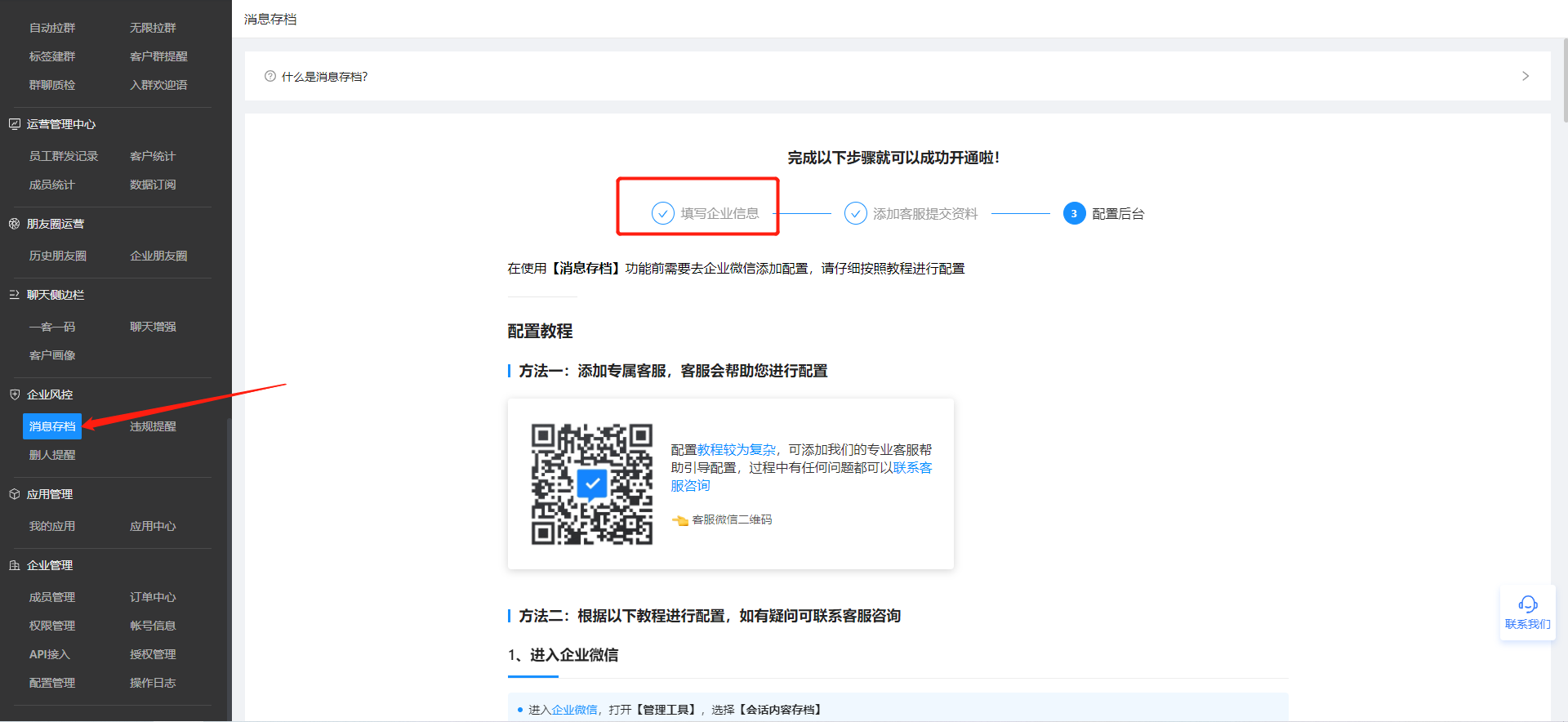Open 成员统计 menu item
This screenshot has height=722, width=1568.
click(52, 185)
